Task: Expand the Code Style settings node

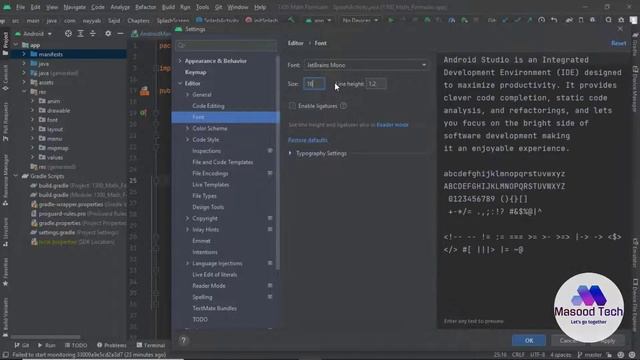Action: 187,140
